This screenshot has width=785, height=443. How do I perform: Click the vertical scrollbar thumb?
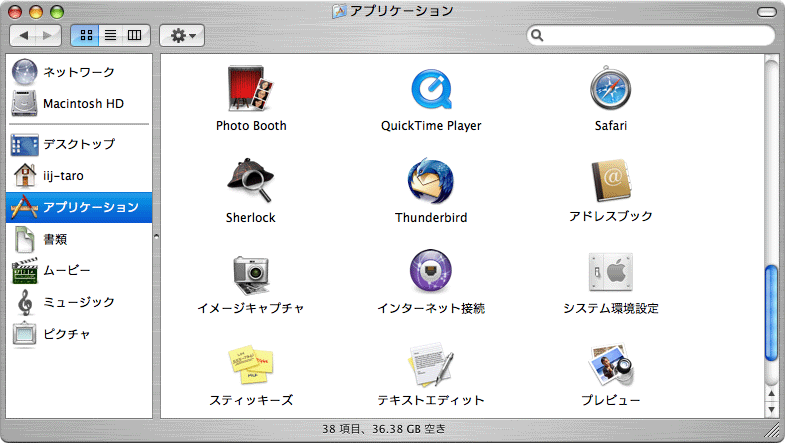coord(771,313)
